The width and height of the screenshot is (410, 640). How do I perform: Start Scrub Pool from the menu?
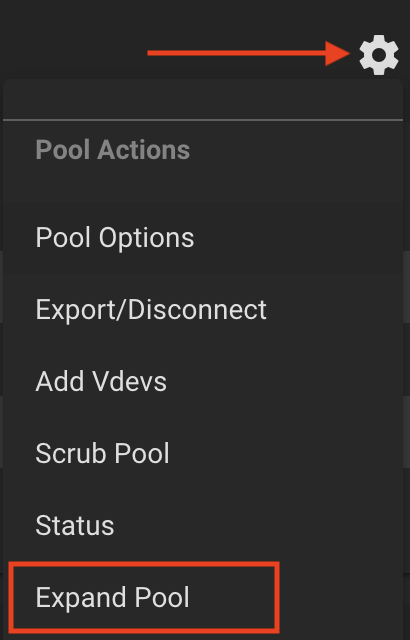[203, 453]
